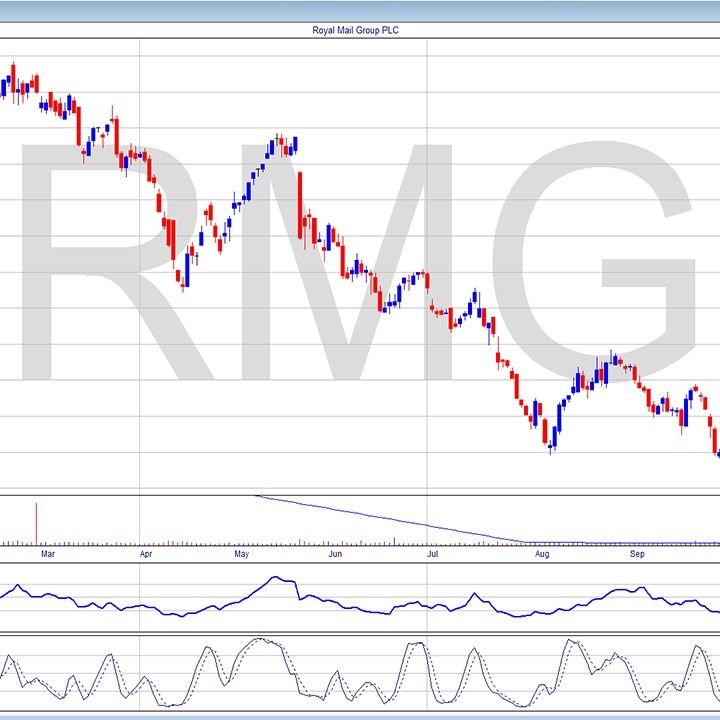Click the highest candle at the chart's far left
The height and width of the screenshot is (720, 720).
(x=13, y=74)
